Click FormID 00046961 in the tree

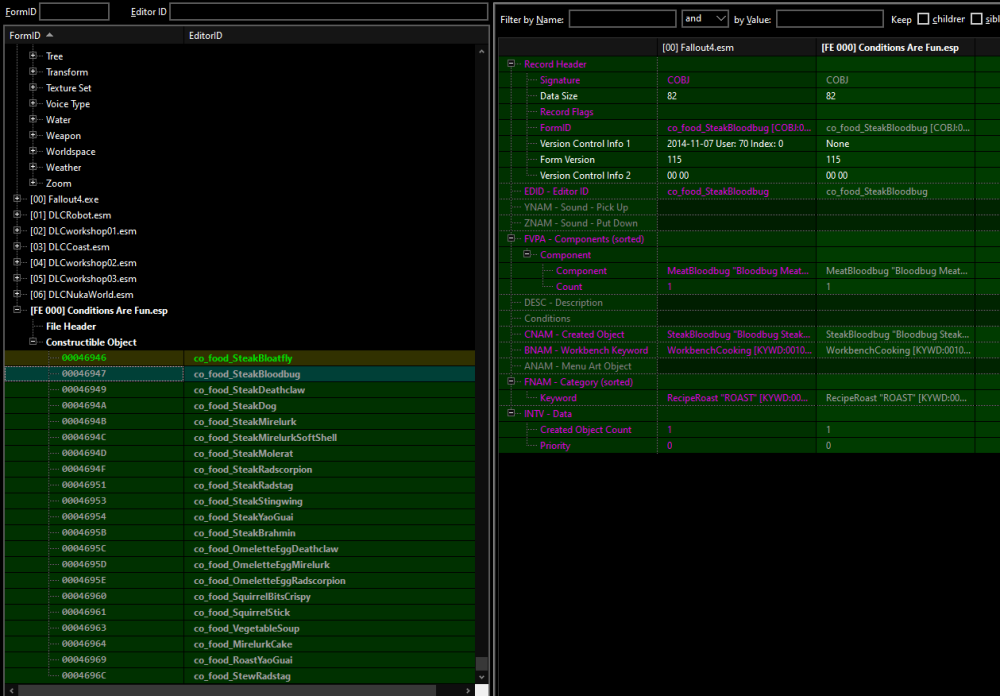84,612
